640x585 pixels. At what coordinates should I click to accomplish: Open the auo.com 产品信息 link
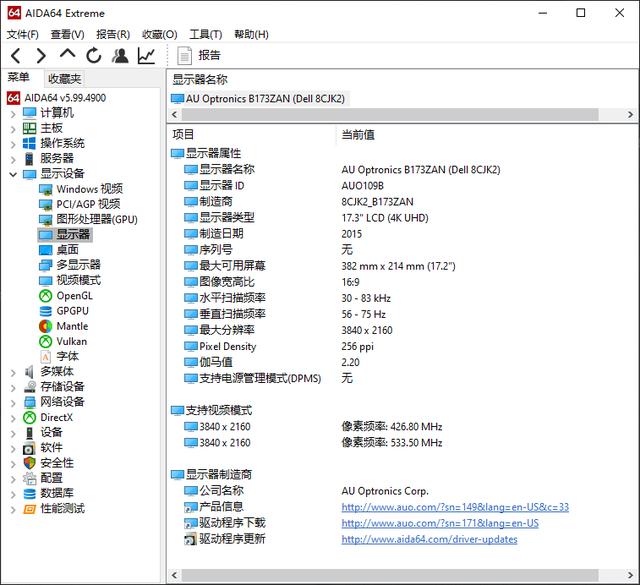click(x=455, y=507)
